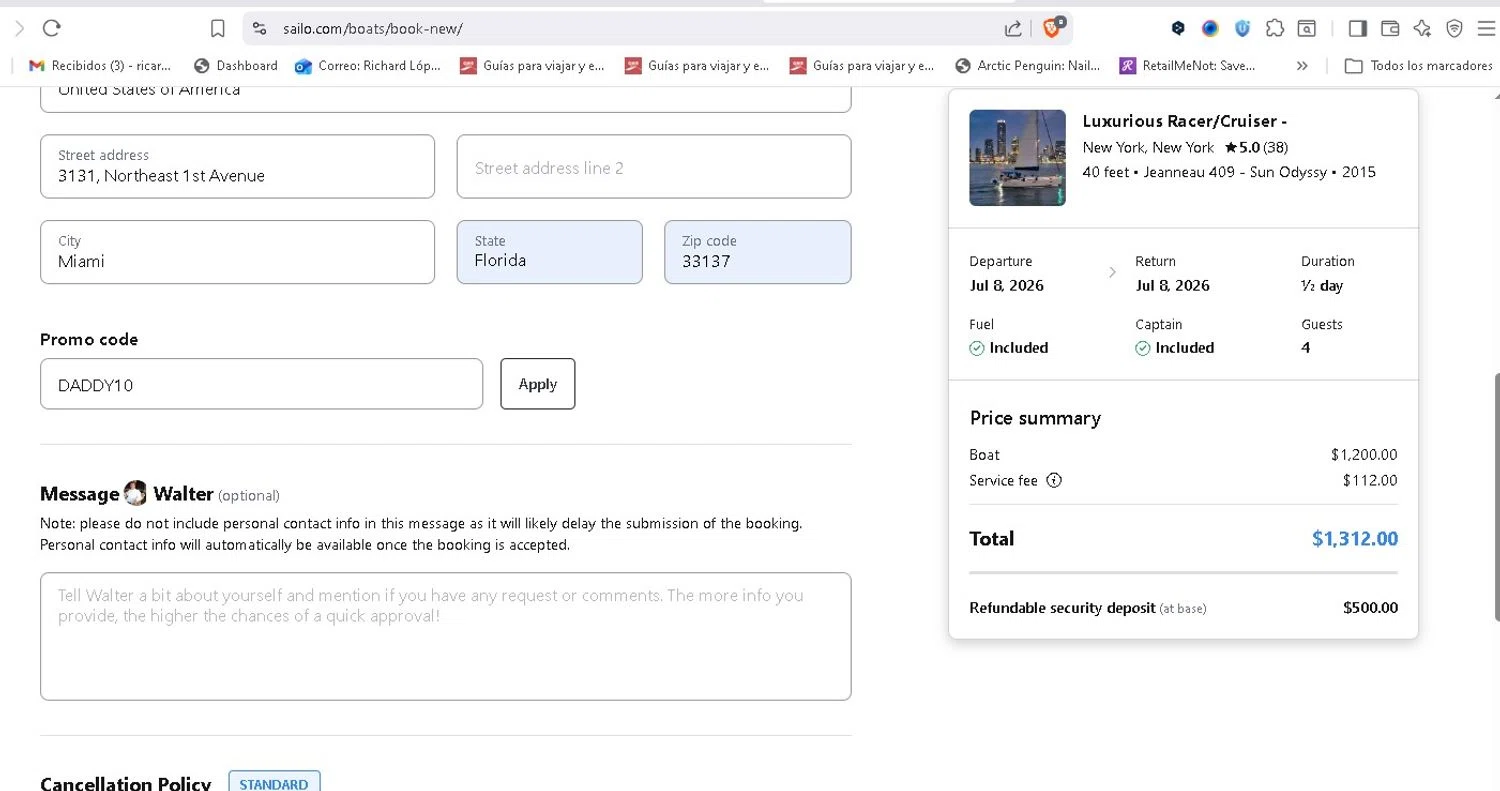Open the colorful circle extension icon

click(1210, 29)
